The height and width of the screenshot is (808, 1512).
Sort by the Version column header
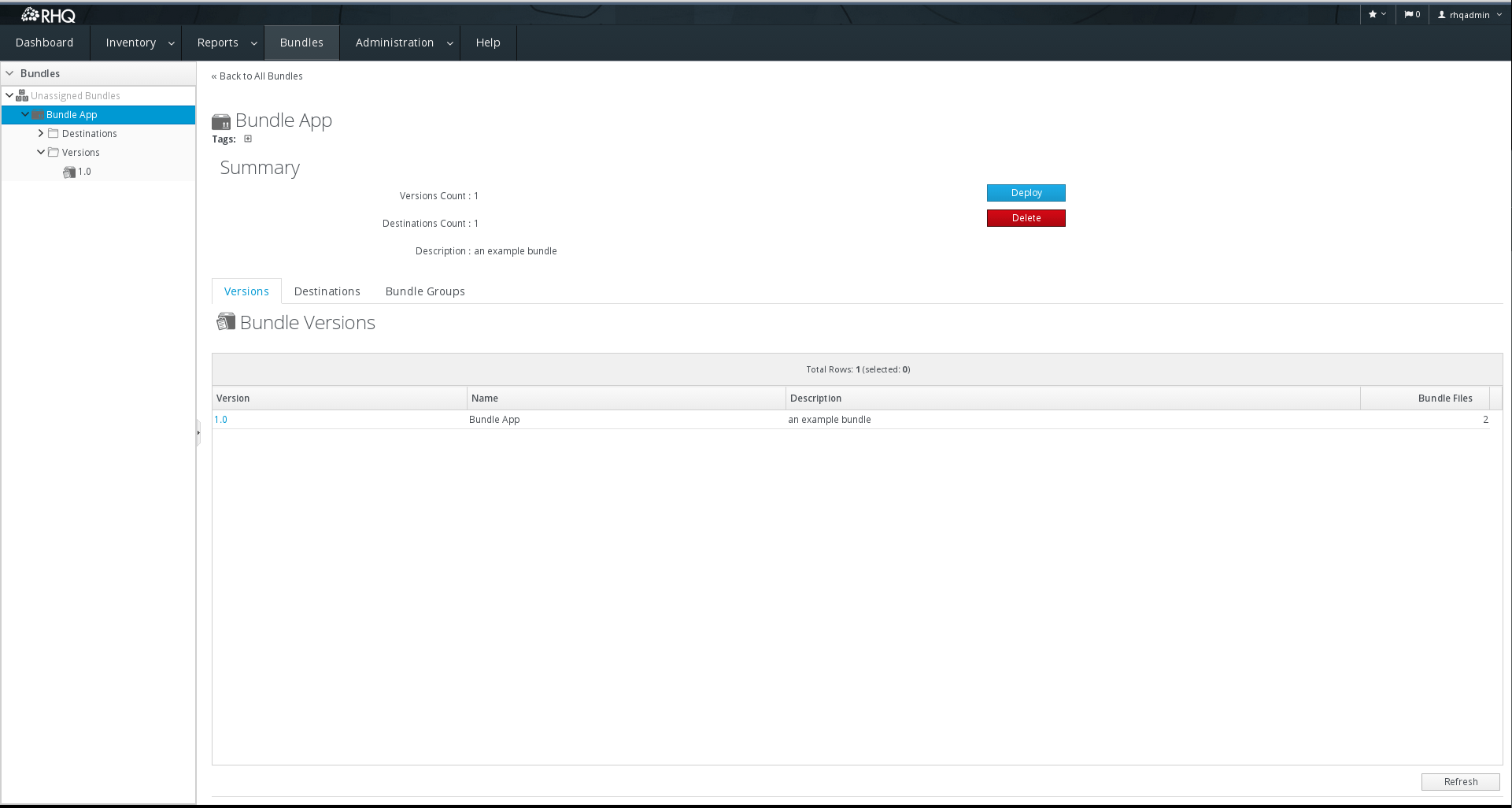[x=339, y=398]
